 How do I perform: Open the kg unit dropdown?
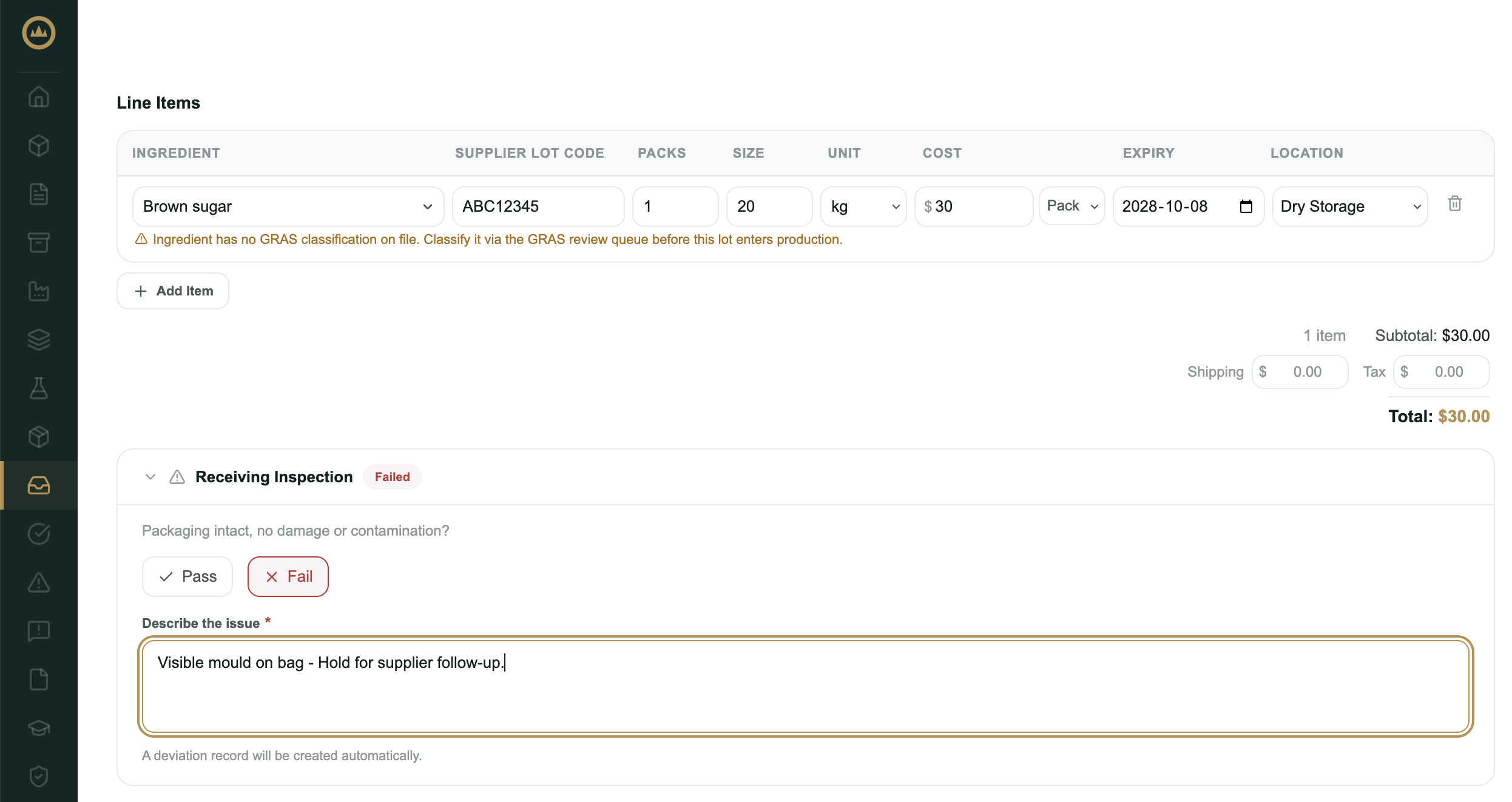click(x=863, y=206)
